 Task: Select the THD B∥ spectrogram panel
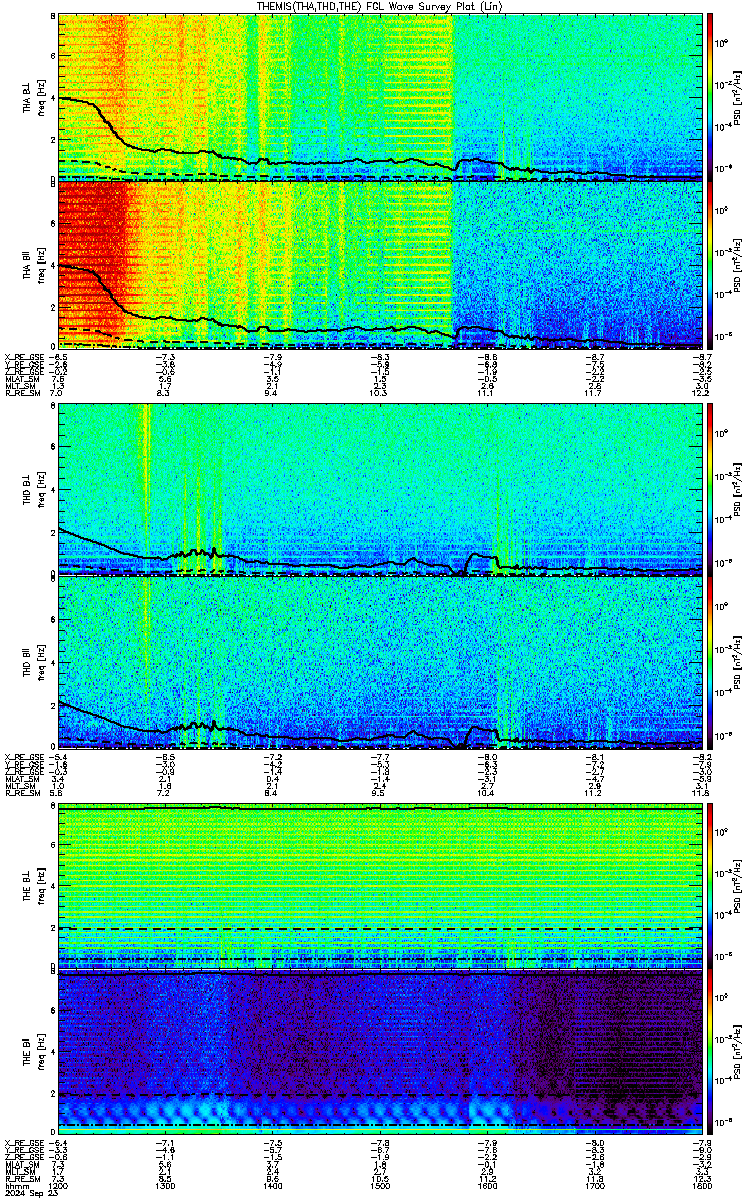click(379, 661)
